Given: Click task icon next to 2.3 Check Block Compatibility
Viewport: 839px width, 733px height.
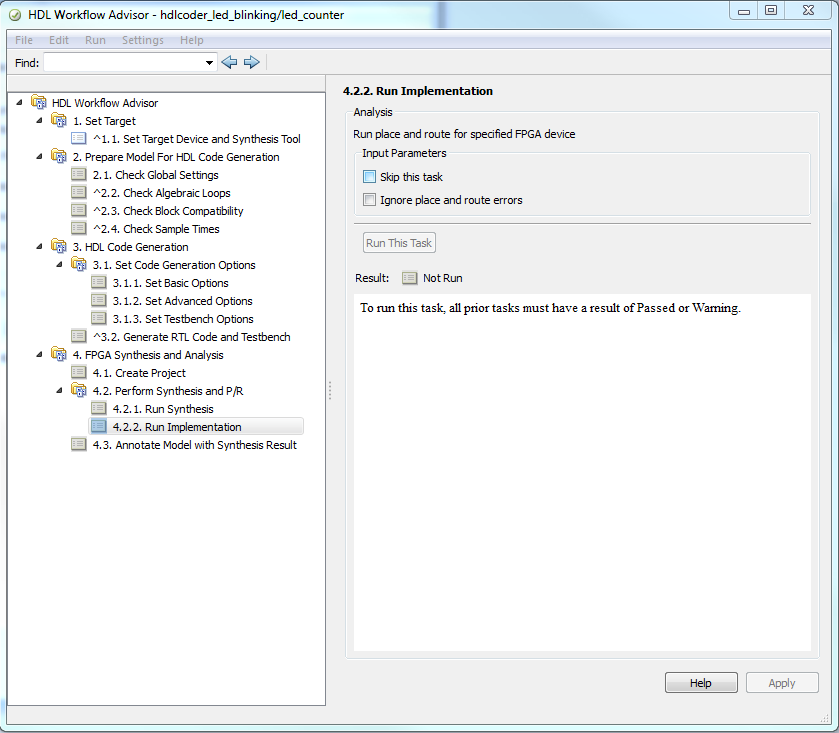Looking at the screenshot, I should click(79, 210).
